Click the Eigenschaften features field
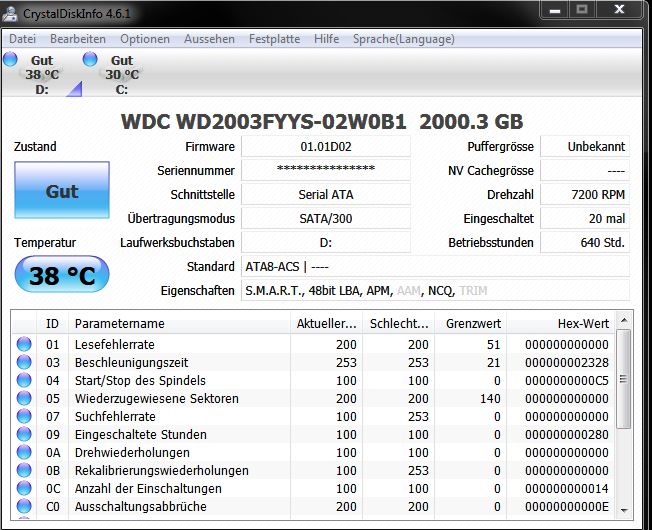This screenshot has width=652, height=530. click(x=435, y=291)
